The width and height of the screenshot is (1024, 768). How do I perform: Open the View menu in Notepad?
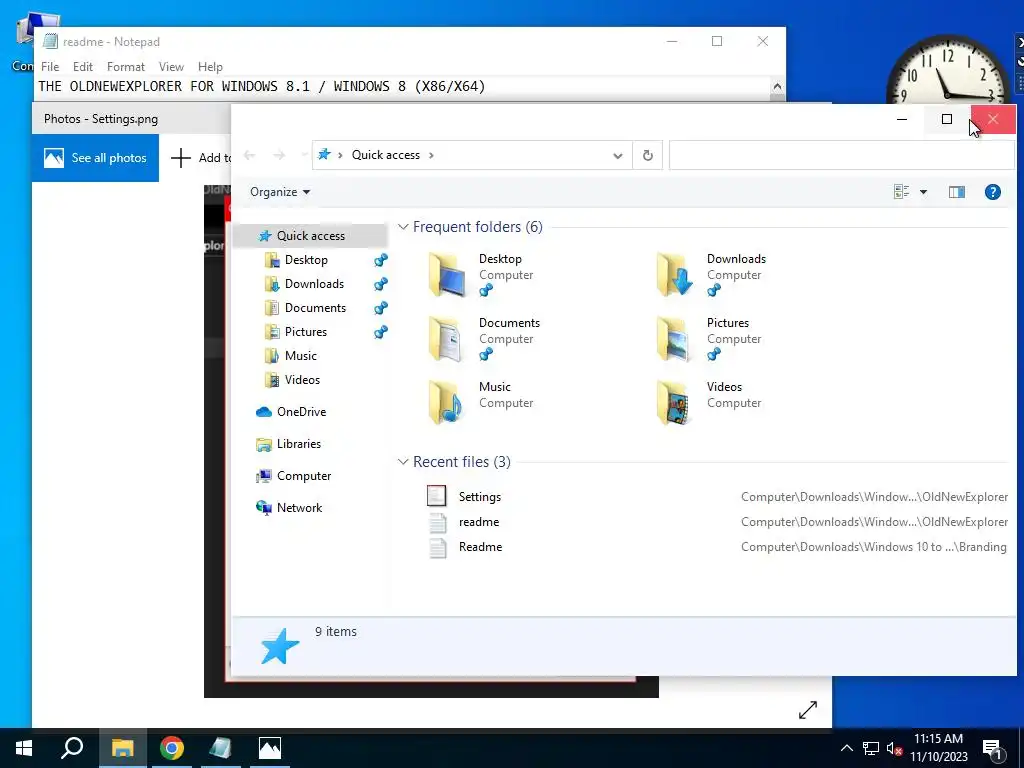(x=171, y=67)
